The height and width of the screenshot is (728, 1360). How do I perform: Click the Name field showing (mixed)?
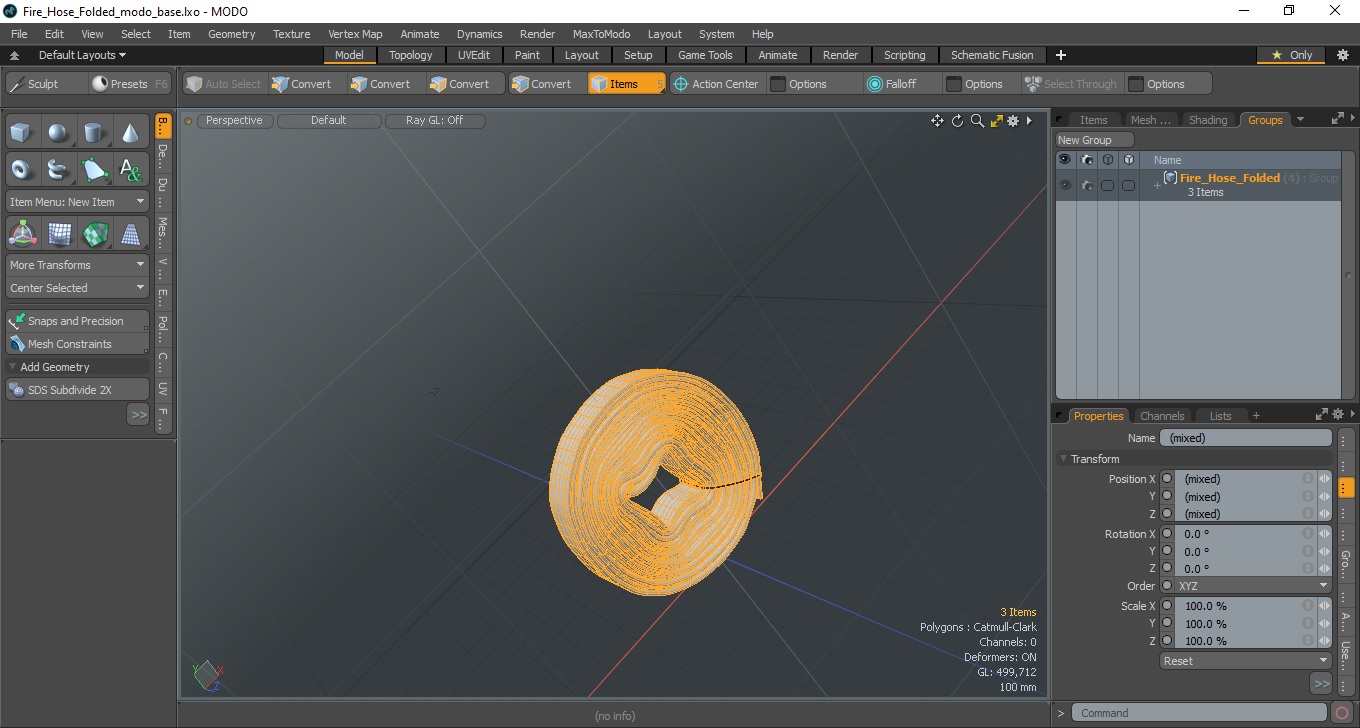pos(1245,438)
